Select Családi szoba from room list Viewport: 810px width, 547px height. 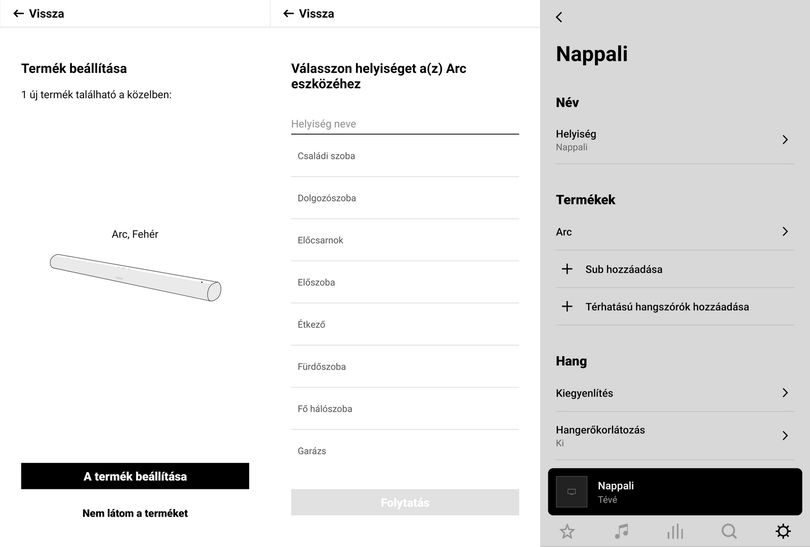[405, 156]
